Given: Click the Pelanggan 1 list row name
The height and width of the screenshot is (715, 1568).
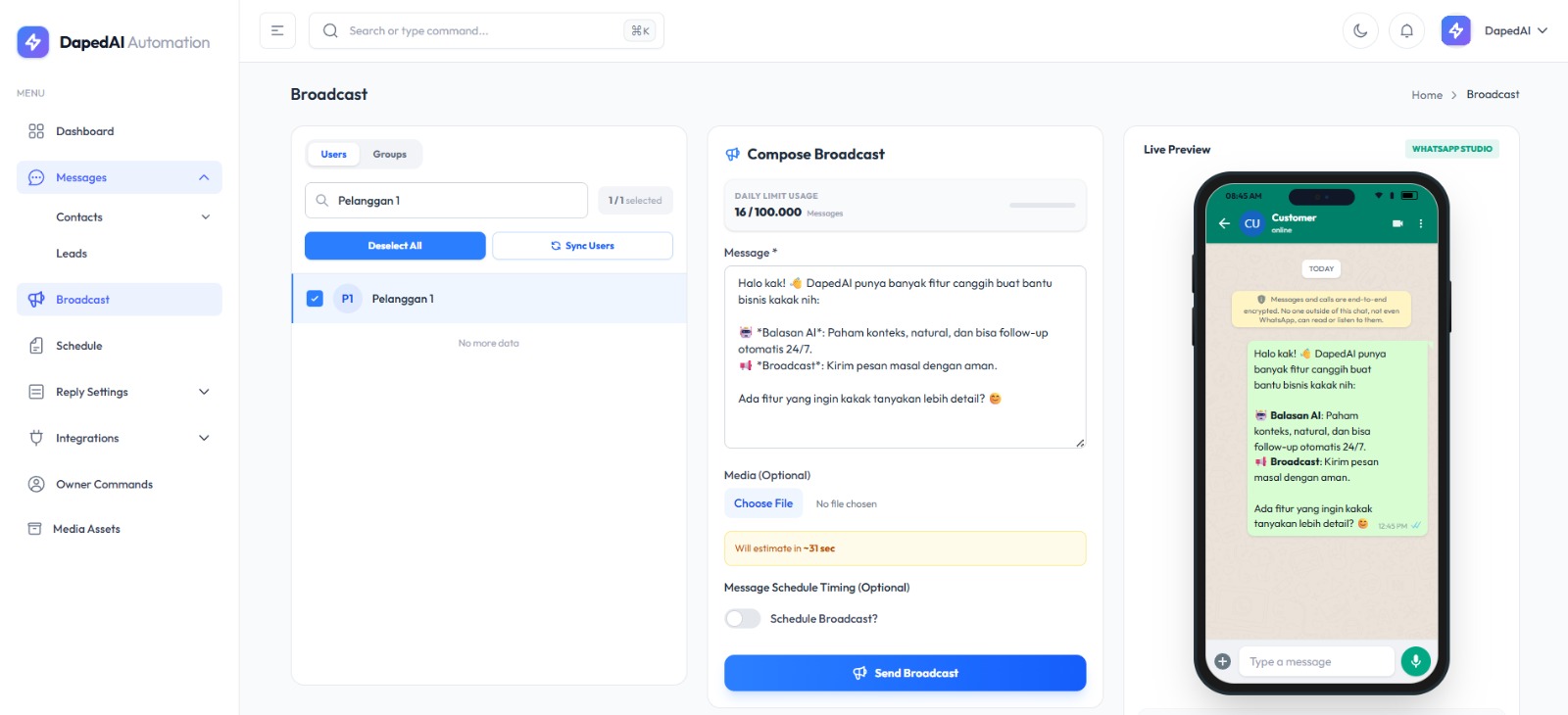Looking at the screenshot, I should pyautogui.click(x=403, y=299).
